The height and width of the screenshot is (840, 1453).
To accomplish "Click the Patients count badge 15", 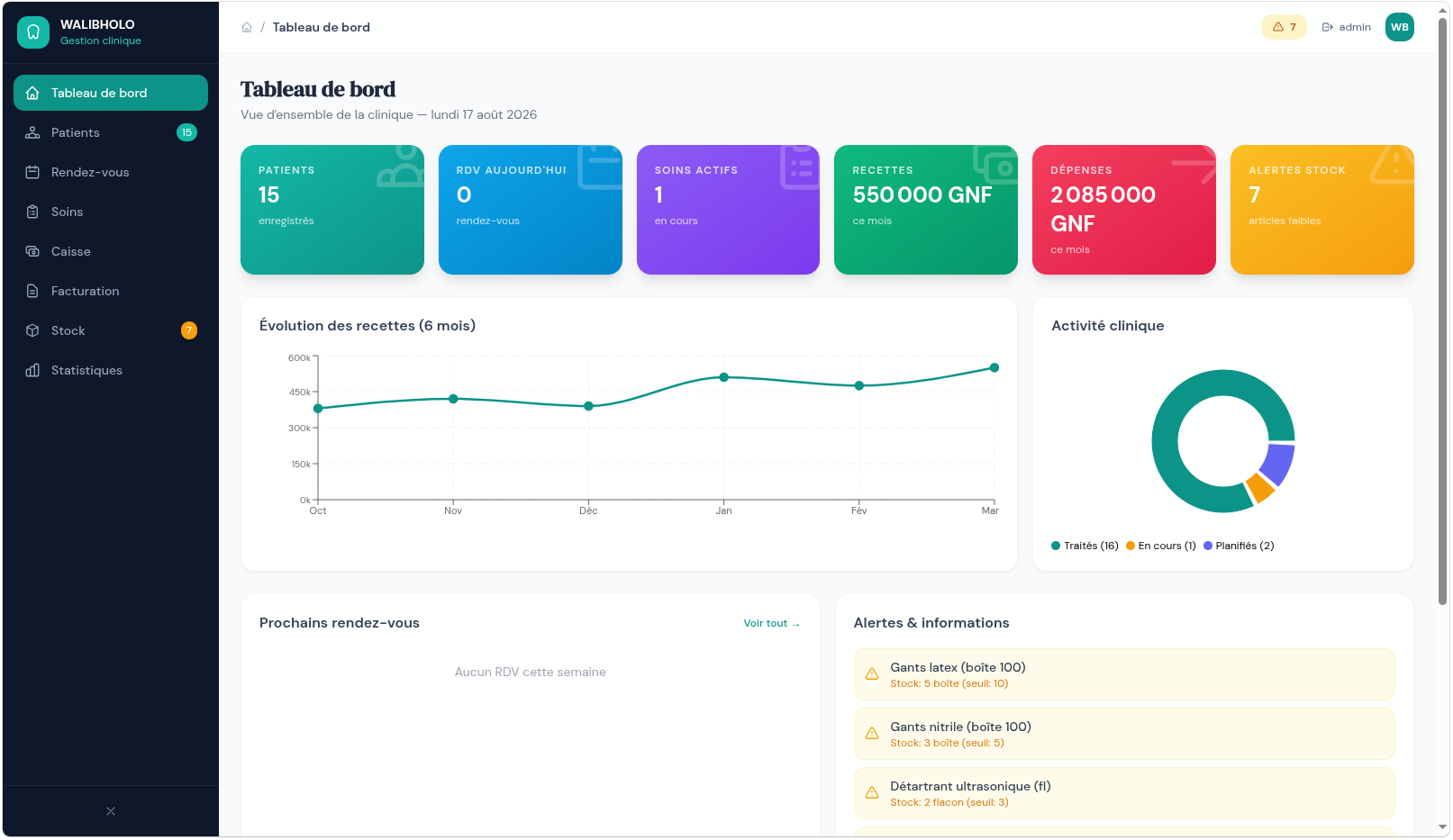I will pos(186,132).
